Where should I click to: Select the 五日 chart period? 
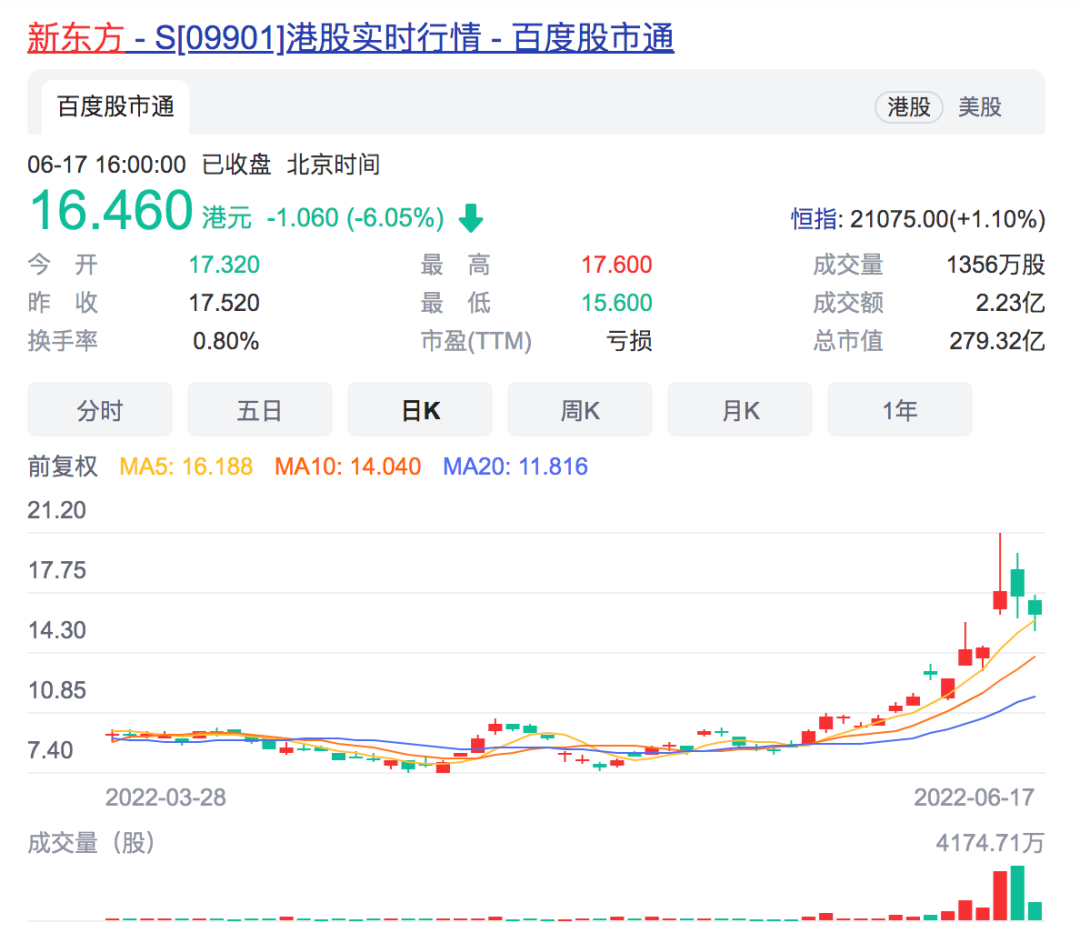pyautogui.click(x=259, y=409)
